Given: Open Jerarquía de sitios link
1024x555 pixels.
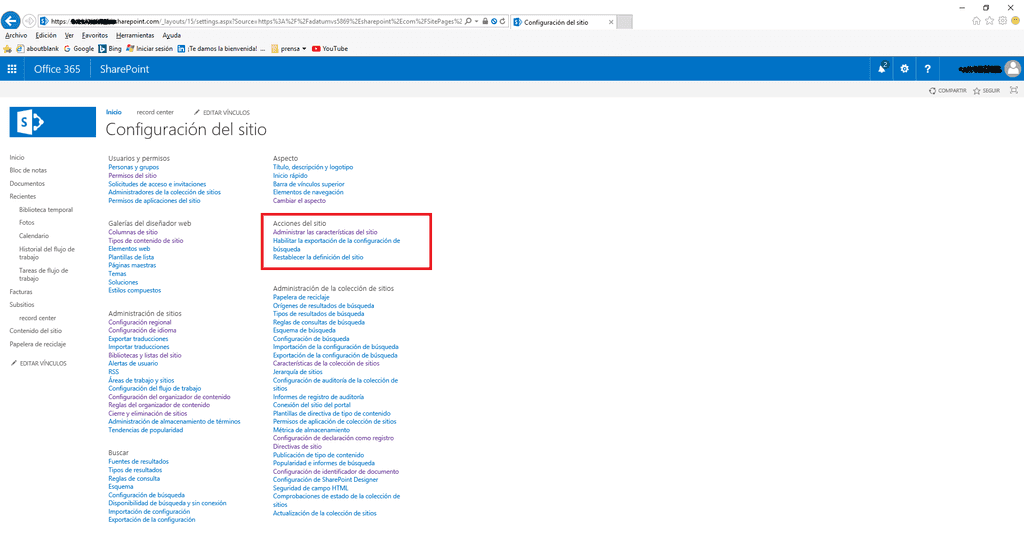Looking at the screenshot, I should pyautogui.click(x=297, y=372).
